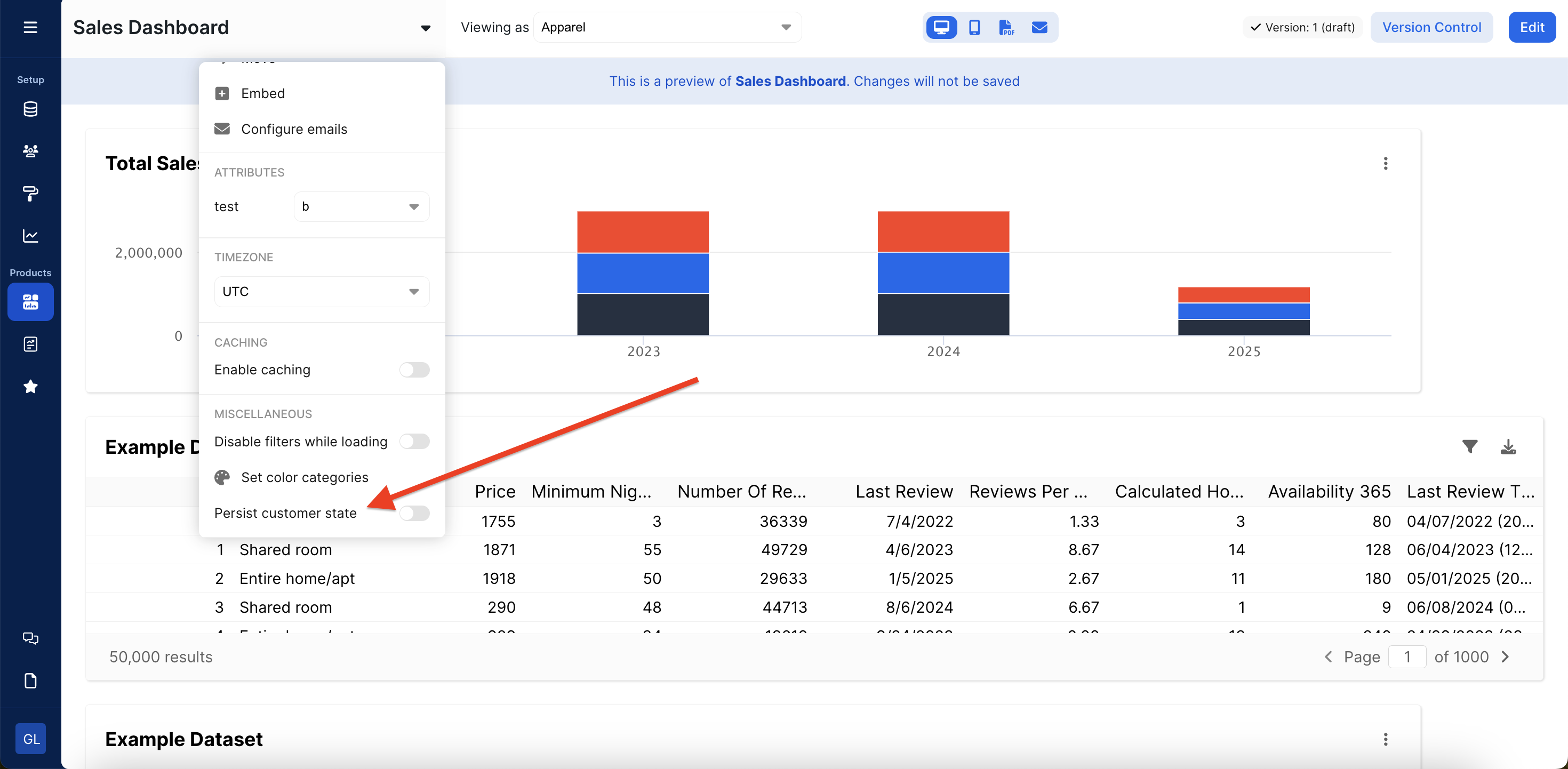
Task: Open the Viewing as Apparel dropdown
Action: [667, 27]
